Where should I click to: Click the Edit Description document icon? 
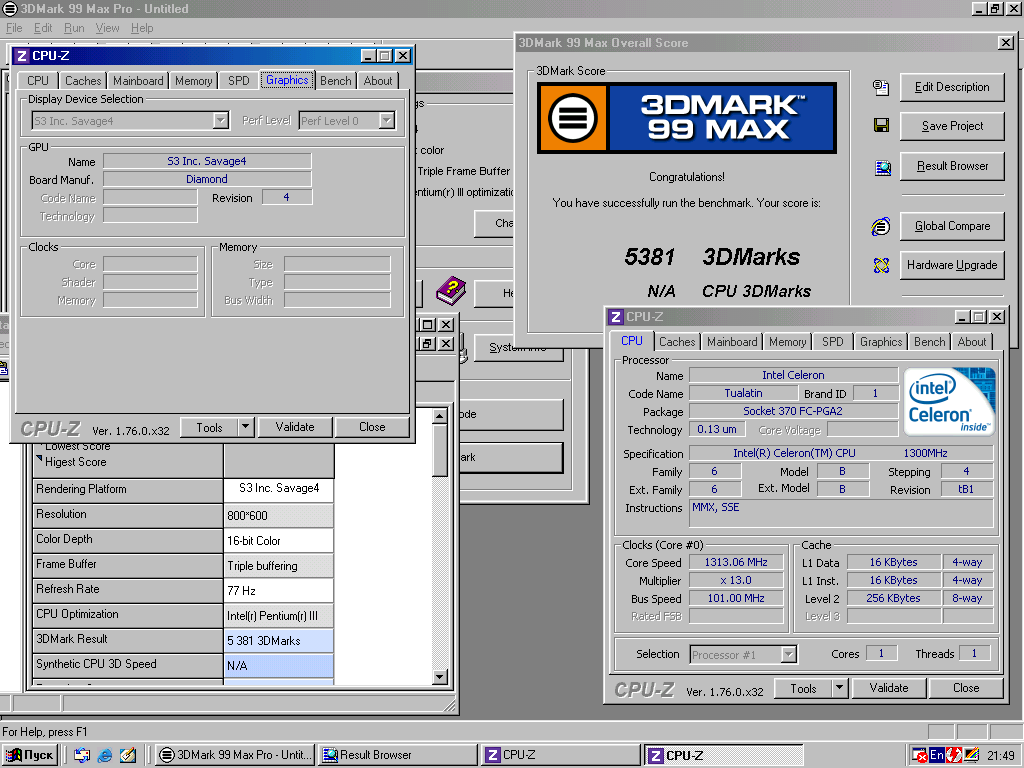pyautogui.click(x=881, y=88)
